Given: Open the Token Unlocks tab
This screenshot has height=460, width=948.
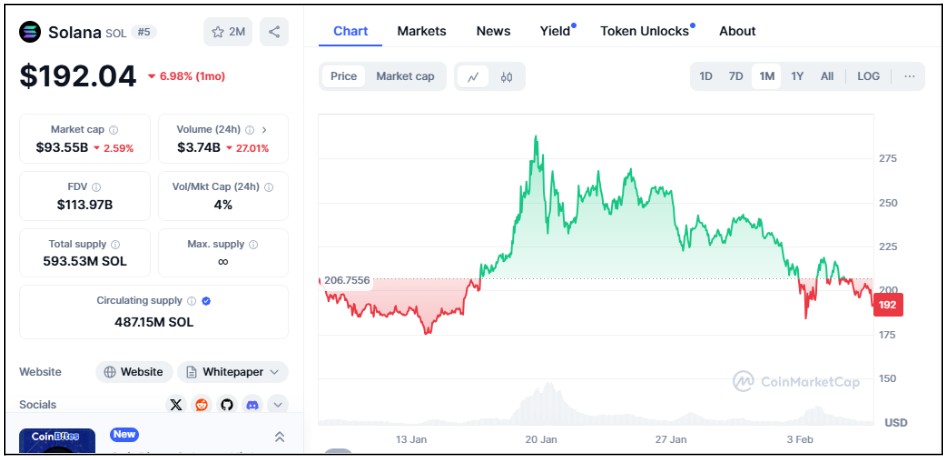Looking at the screenshot, I should [645, 31].
